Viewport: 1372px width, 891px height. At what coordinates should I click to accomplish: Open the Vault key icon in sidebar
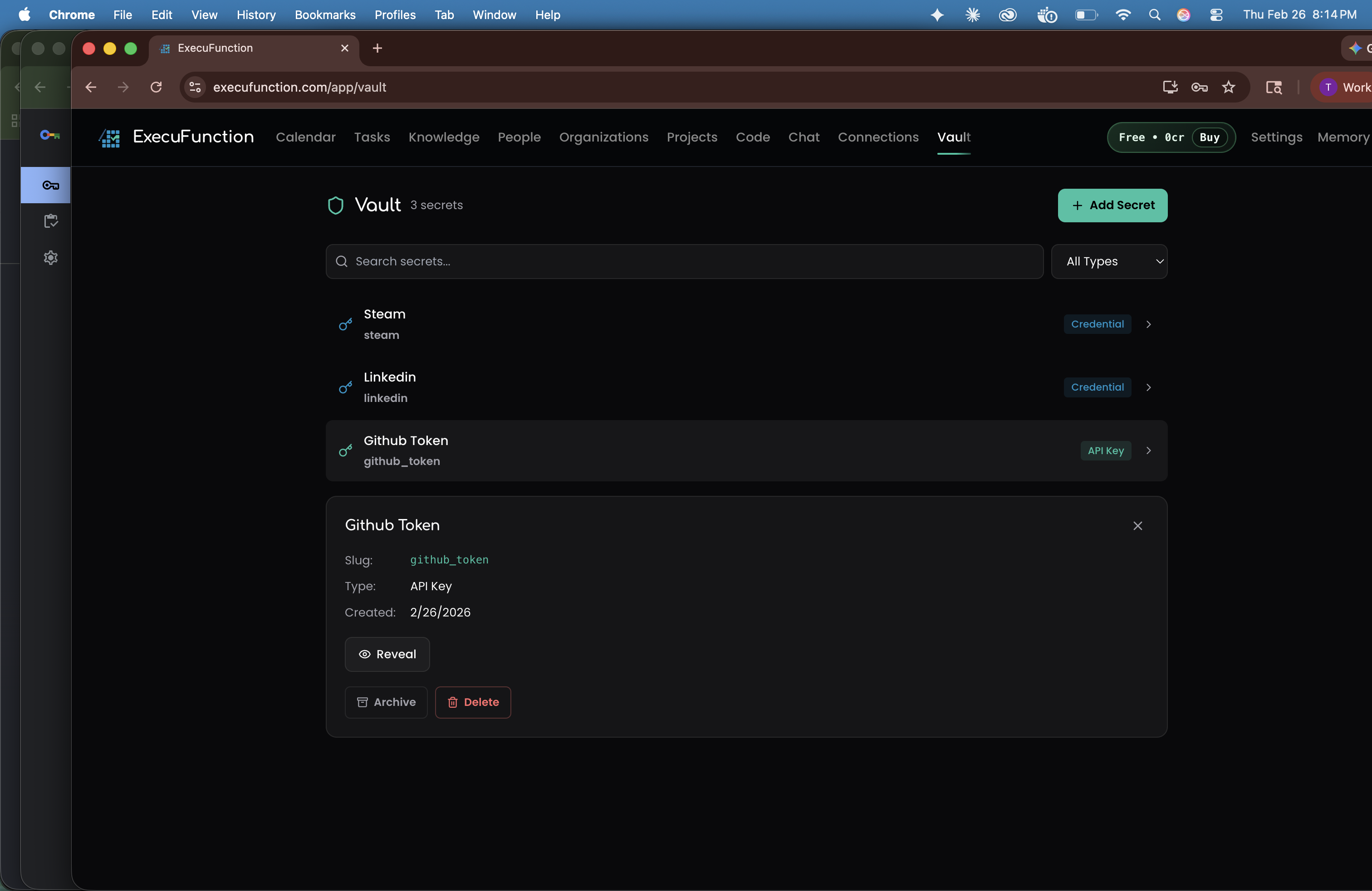[50, 186]
